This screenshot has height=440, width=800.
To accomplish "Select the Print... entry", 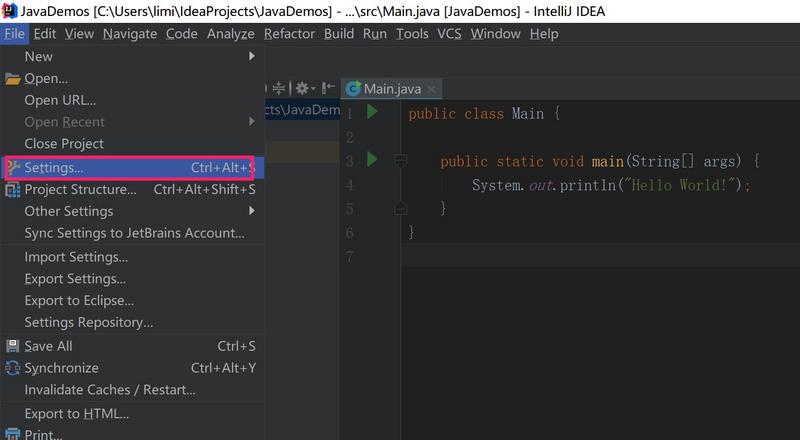I will click(133, 433).
